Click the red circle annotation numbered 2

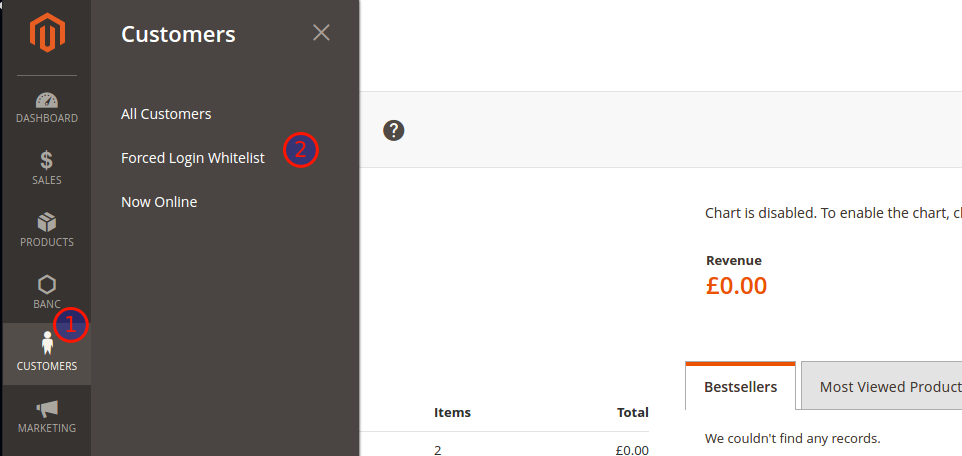pyautogui.click(x=300, y=150)
